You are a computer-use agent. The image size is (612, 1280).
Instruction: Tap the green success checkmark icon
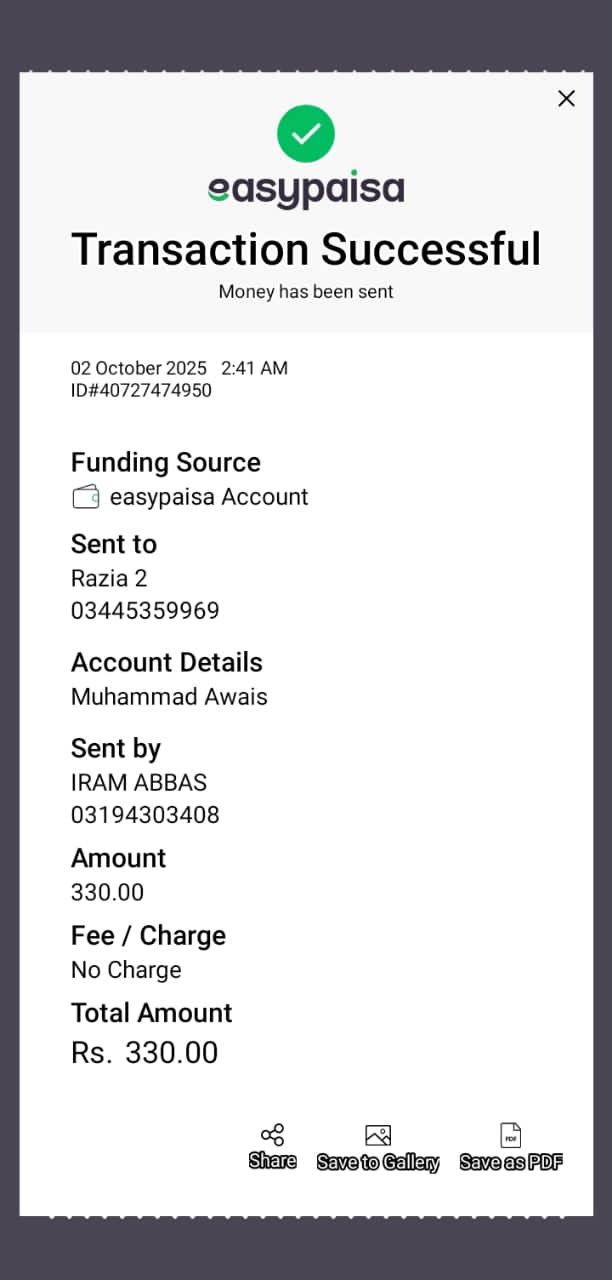(306, 133)
